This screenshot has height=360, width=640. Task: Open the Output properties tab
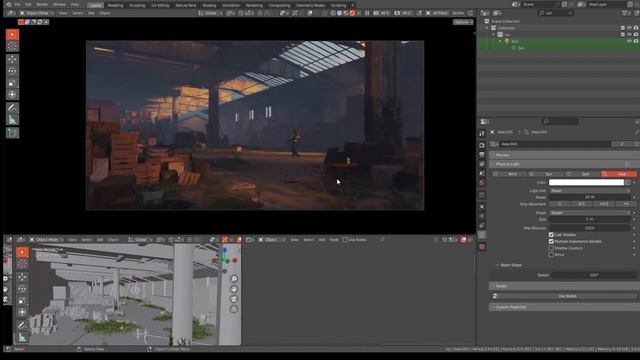pos(482,155)
